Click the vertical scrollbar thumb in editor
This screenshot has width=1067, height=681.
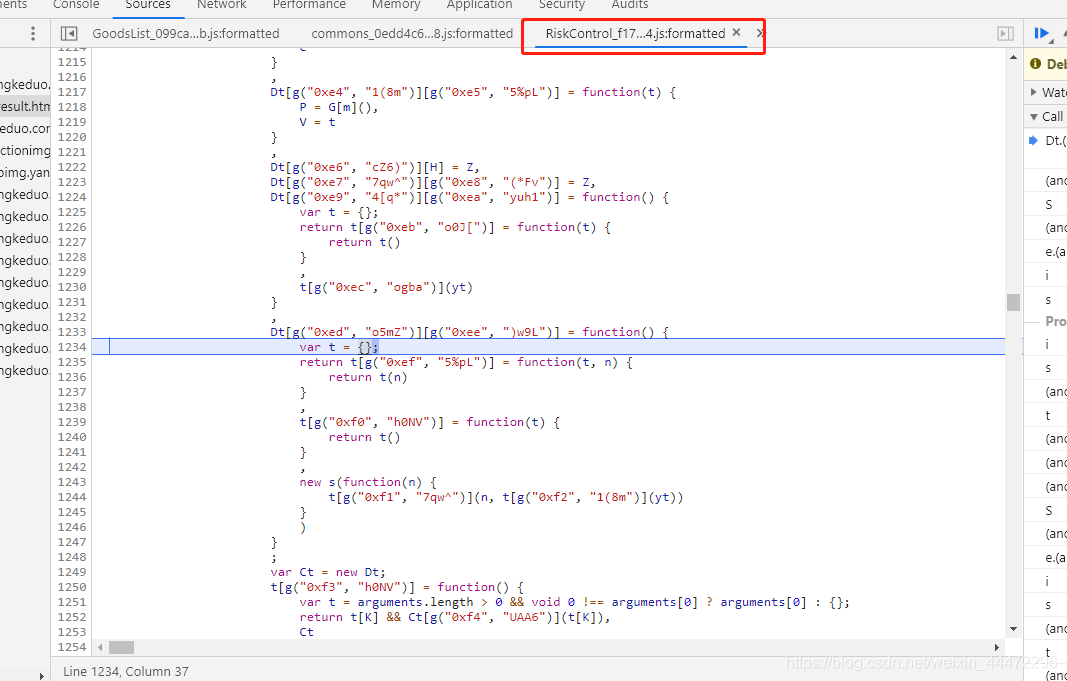coord(1013,302)
